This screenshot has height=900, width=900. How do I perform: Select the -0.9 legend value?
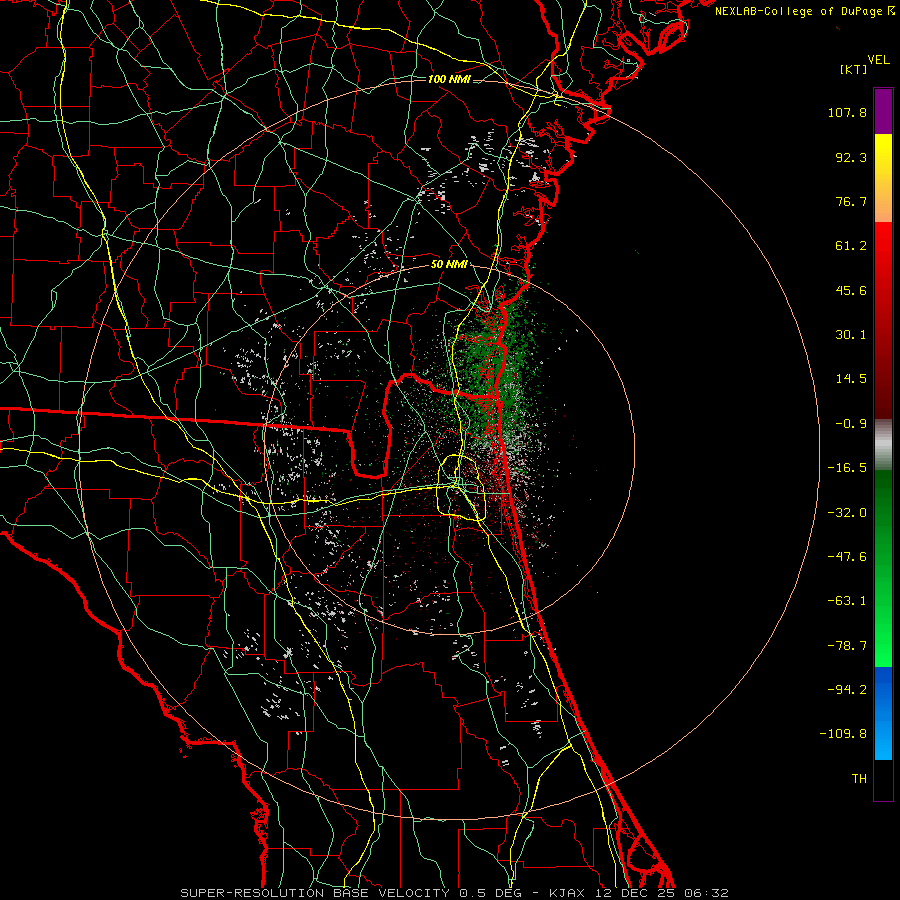[x=851, y=424]
